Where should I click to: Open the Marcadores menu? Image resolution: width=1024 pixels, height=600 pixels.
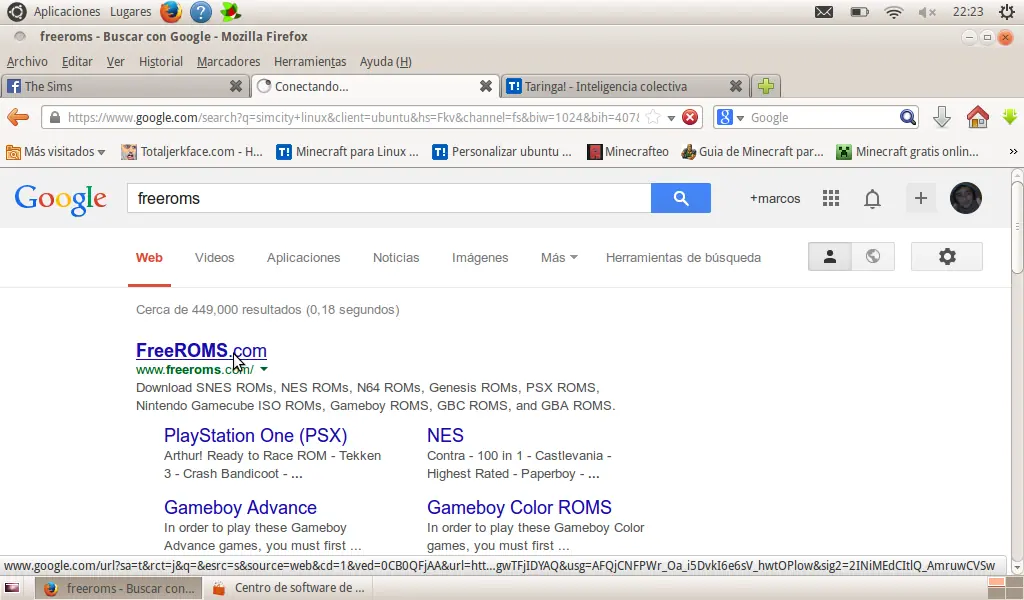tap(229, 61)
